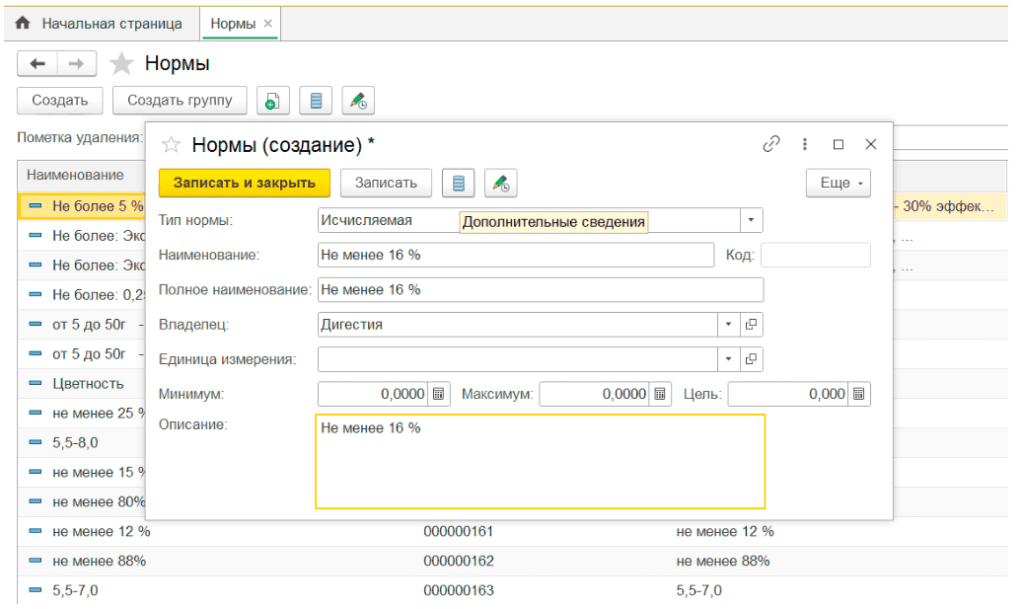Viewport: 1024px width, 609px height.
Task: Click the Home icon on Начальная страница tab
Action: click(23, 22)
